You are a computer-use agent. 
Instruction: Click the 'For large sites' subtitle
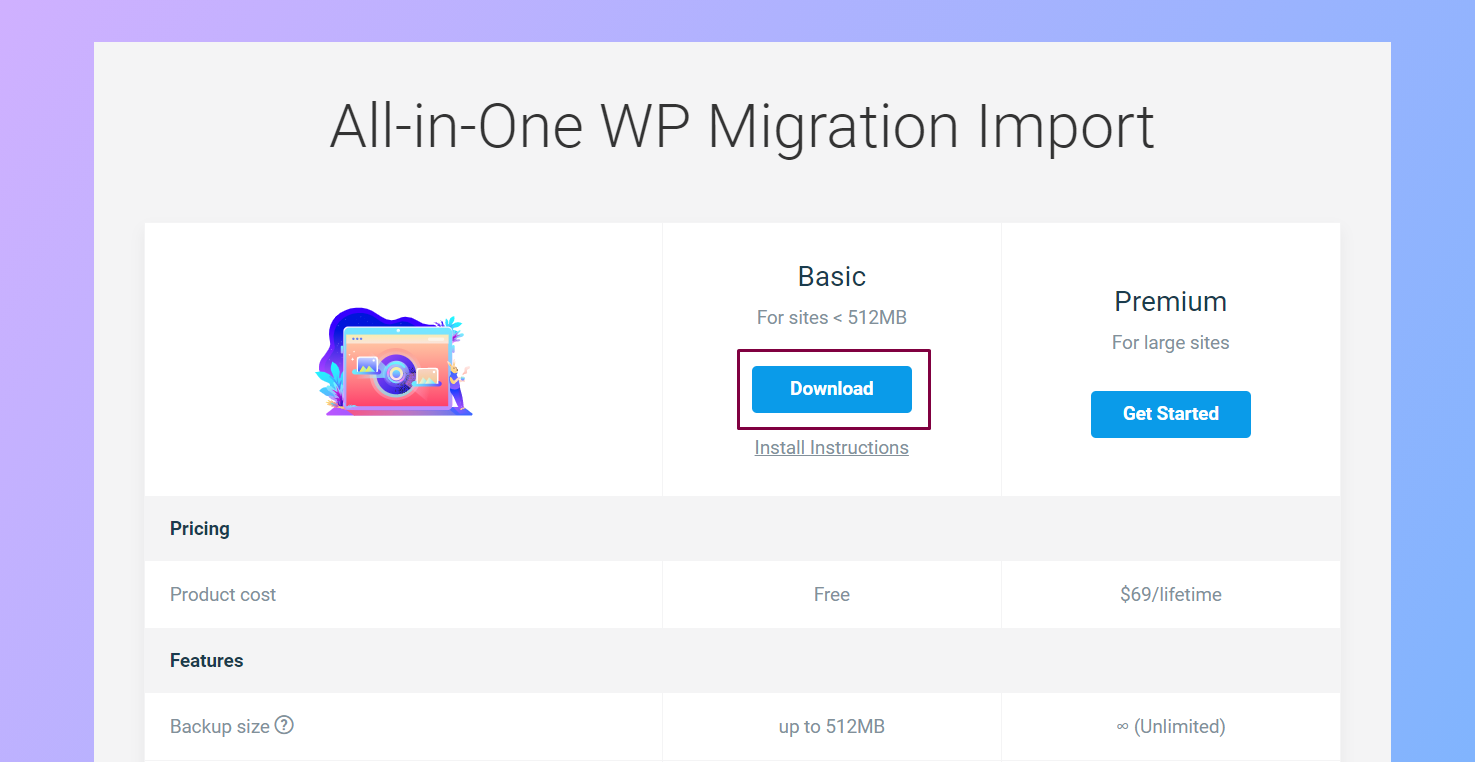[1170, 343]
